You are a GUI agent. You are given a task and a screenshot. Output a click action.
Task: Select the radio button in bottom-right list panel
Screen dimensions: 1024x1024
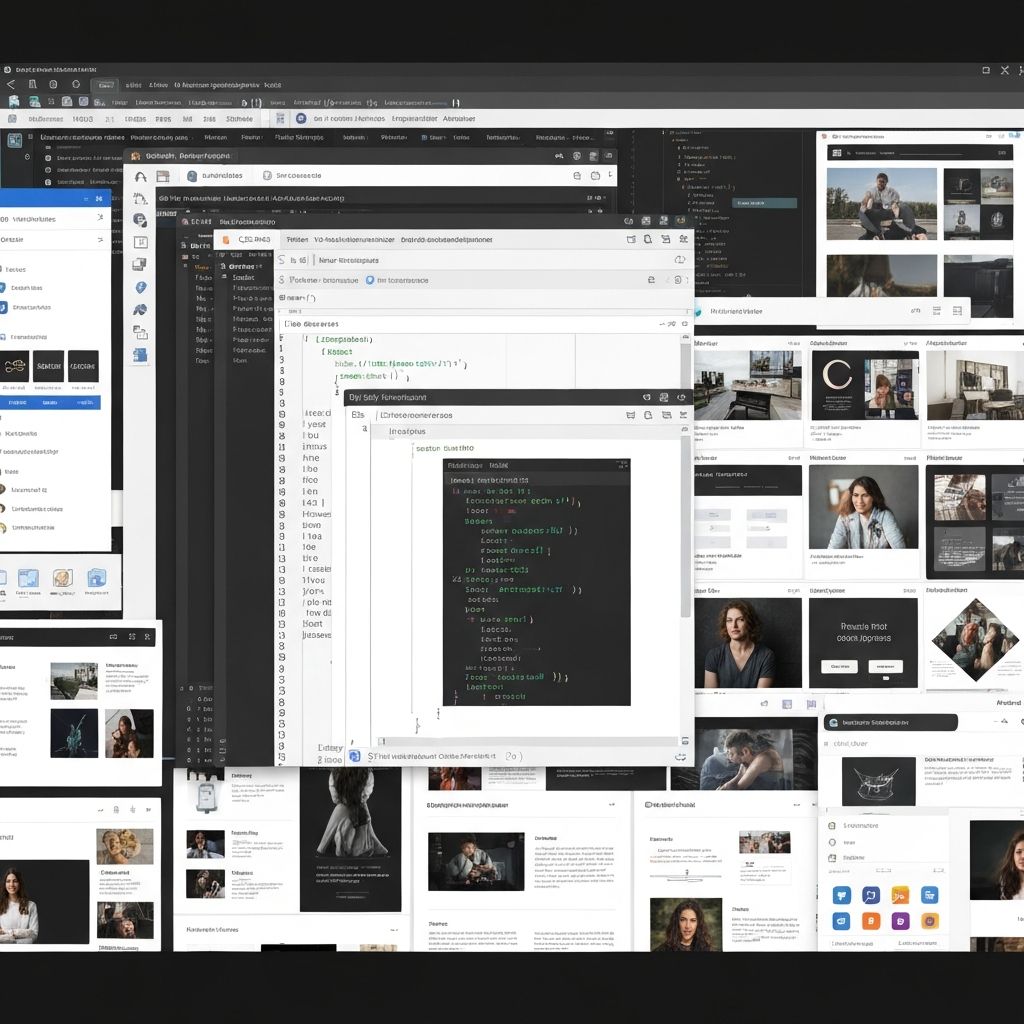pos(831,842)
